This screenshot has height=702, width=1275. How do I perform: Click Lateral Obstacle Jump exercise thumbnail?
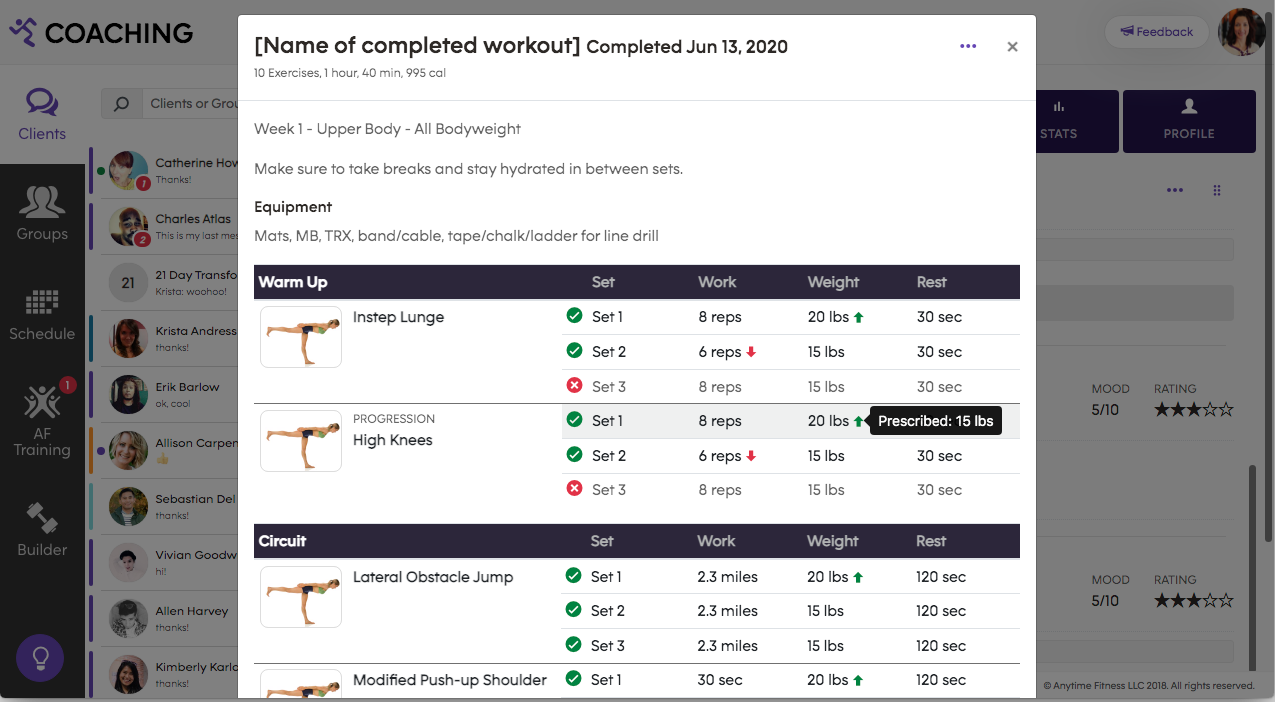click(x=301, y=597)
